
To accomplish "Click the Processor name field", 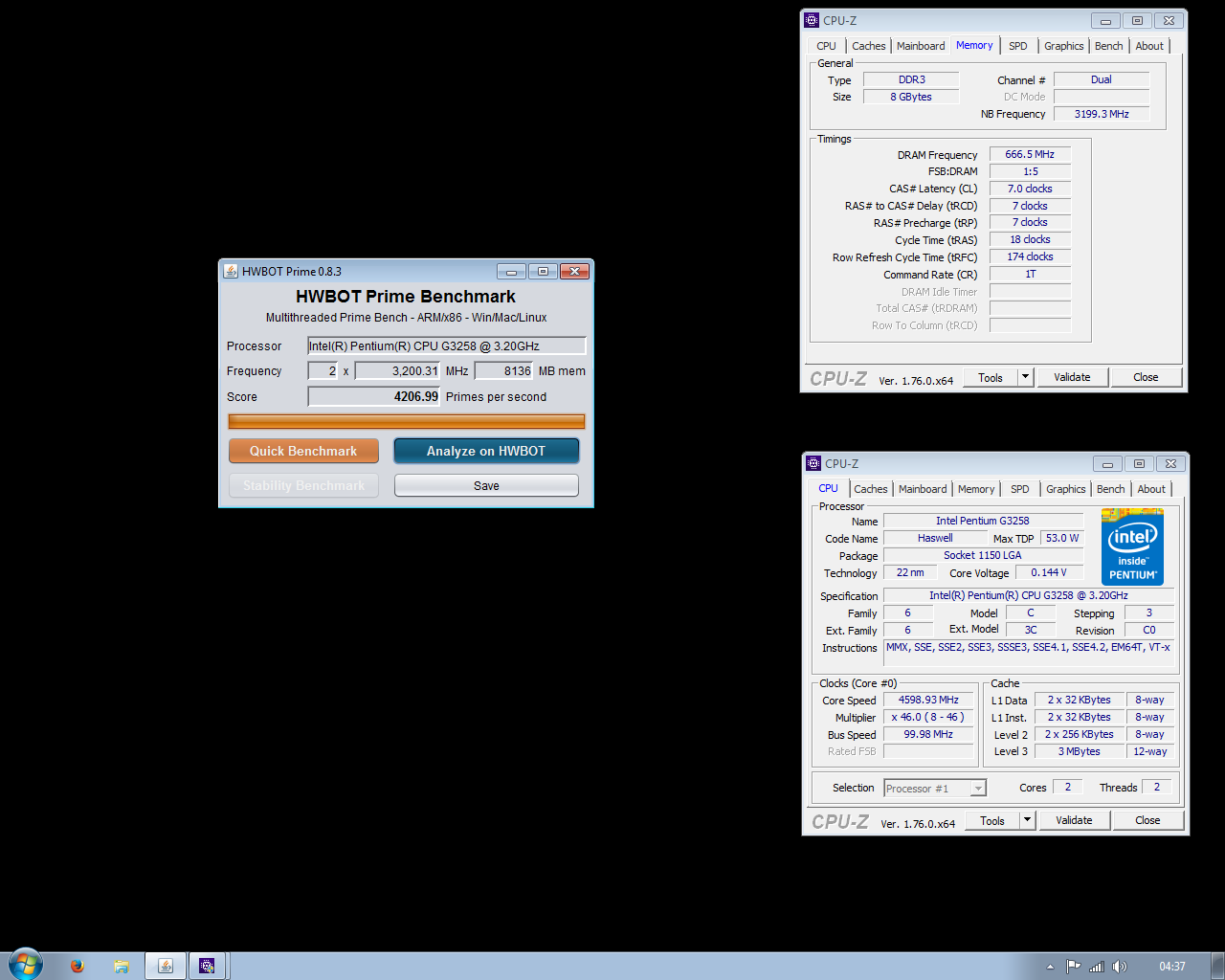I will click(x=446, y=345).
